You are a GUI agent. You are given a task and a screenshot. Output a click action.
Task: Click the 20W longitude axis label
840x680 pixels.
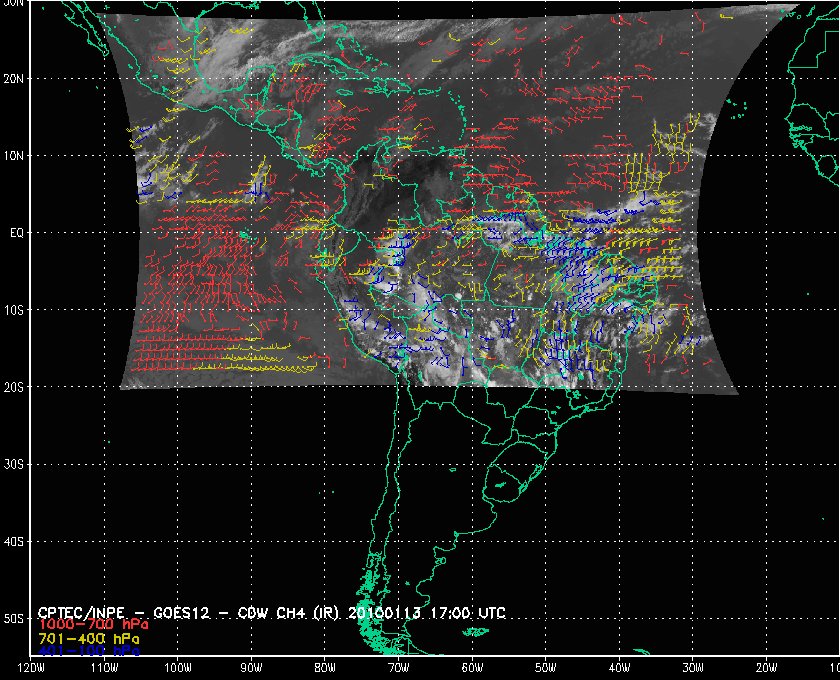pos(767,668)
